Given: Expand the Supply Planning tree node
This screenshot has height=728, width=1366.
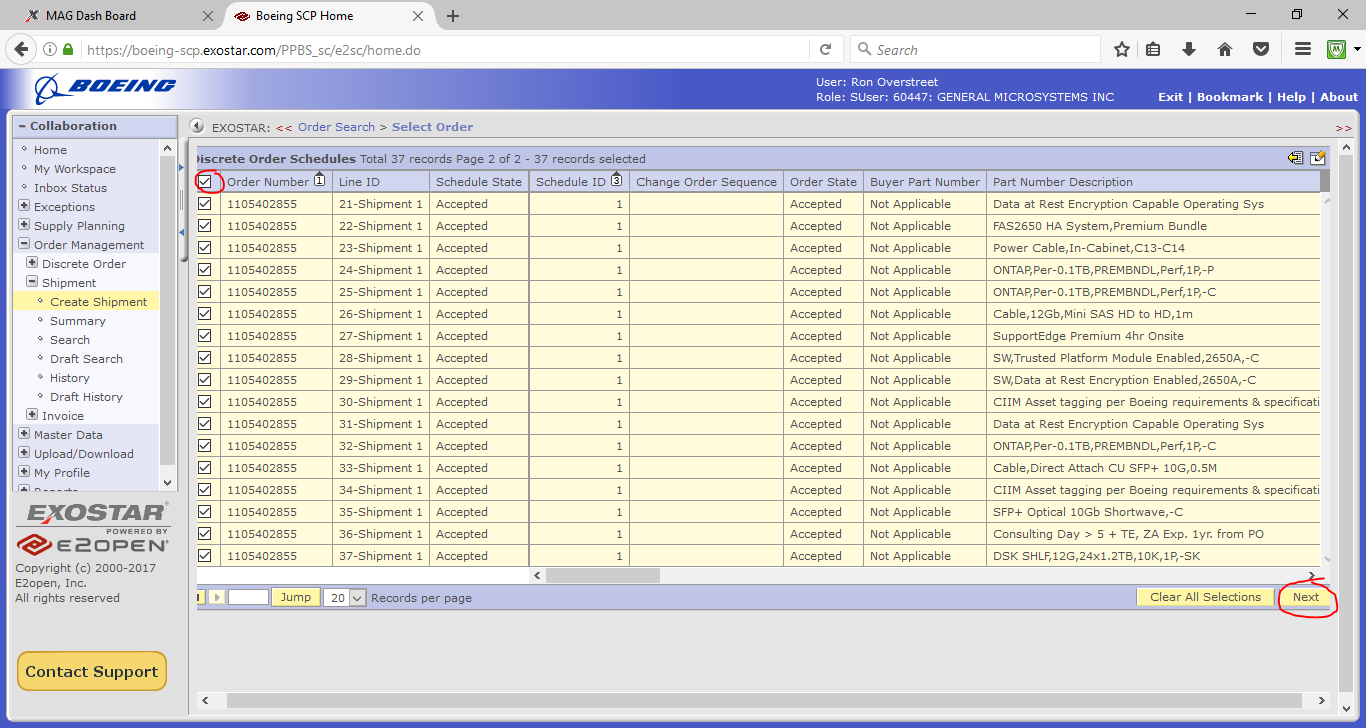Looking at the screenshot, I should 24,225.
